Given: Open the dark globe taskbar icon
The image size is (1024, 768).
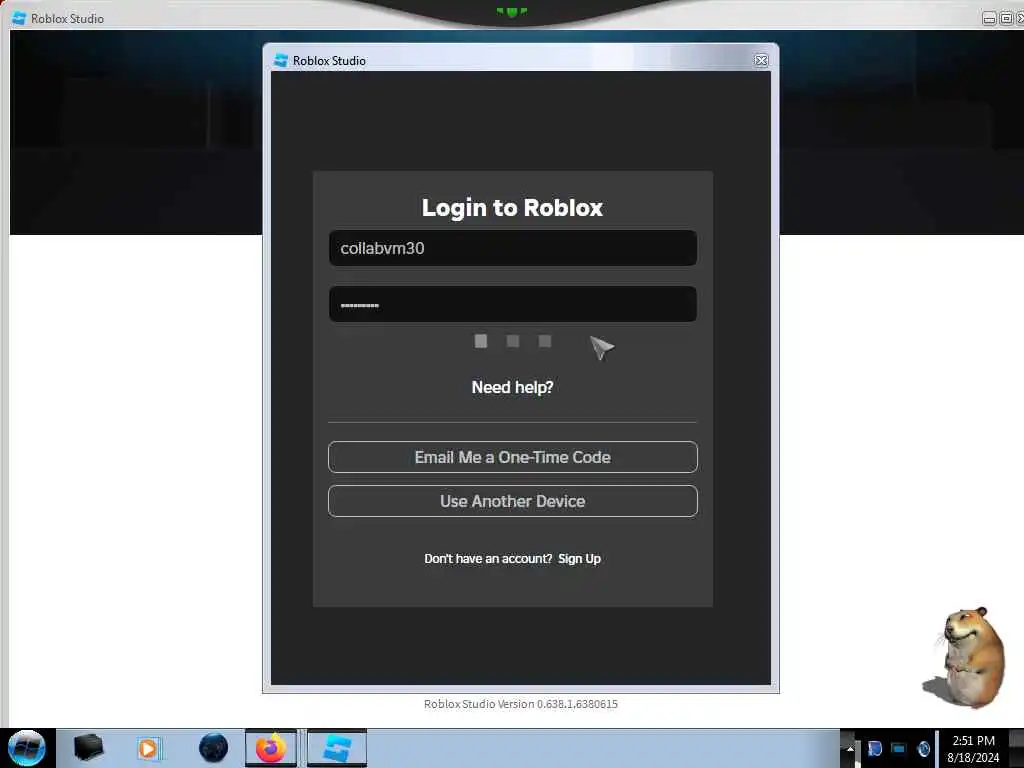Looking at the screenshot, I should (214, 748).
